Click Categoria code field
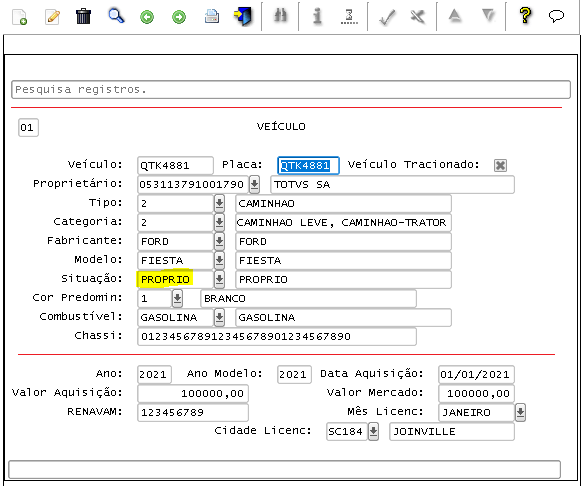The width and height of the screenshot is (583, 486). 175,222
